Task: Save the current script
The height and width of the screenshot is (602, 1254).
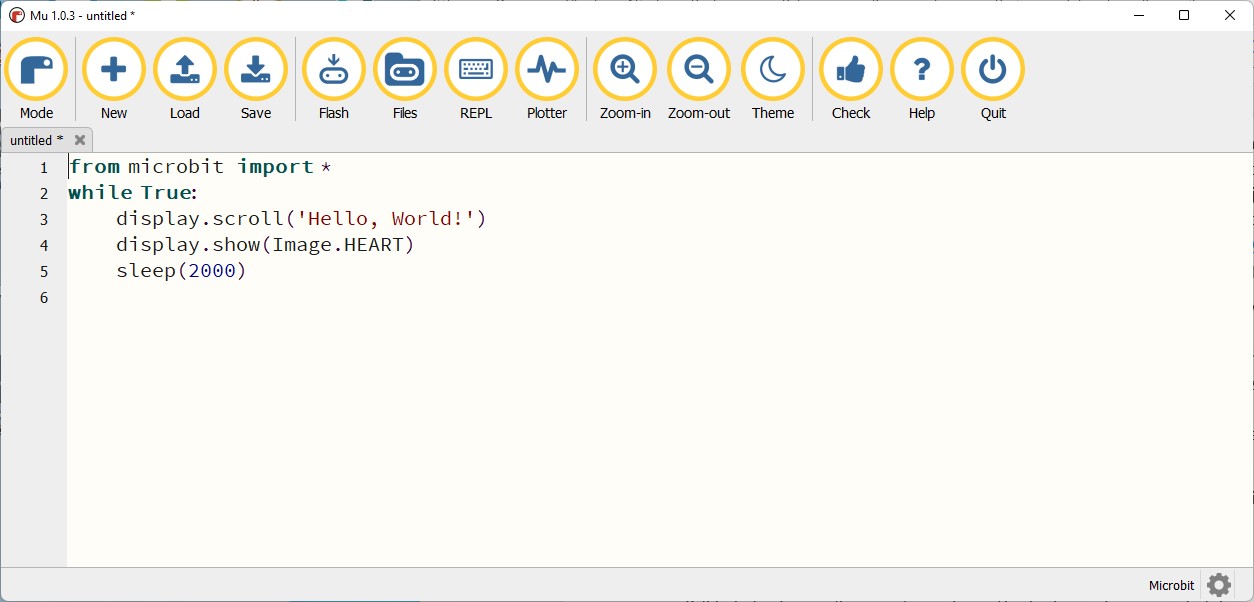Action: coord(256,79)
